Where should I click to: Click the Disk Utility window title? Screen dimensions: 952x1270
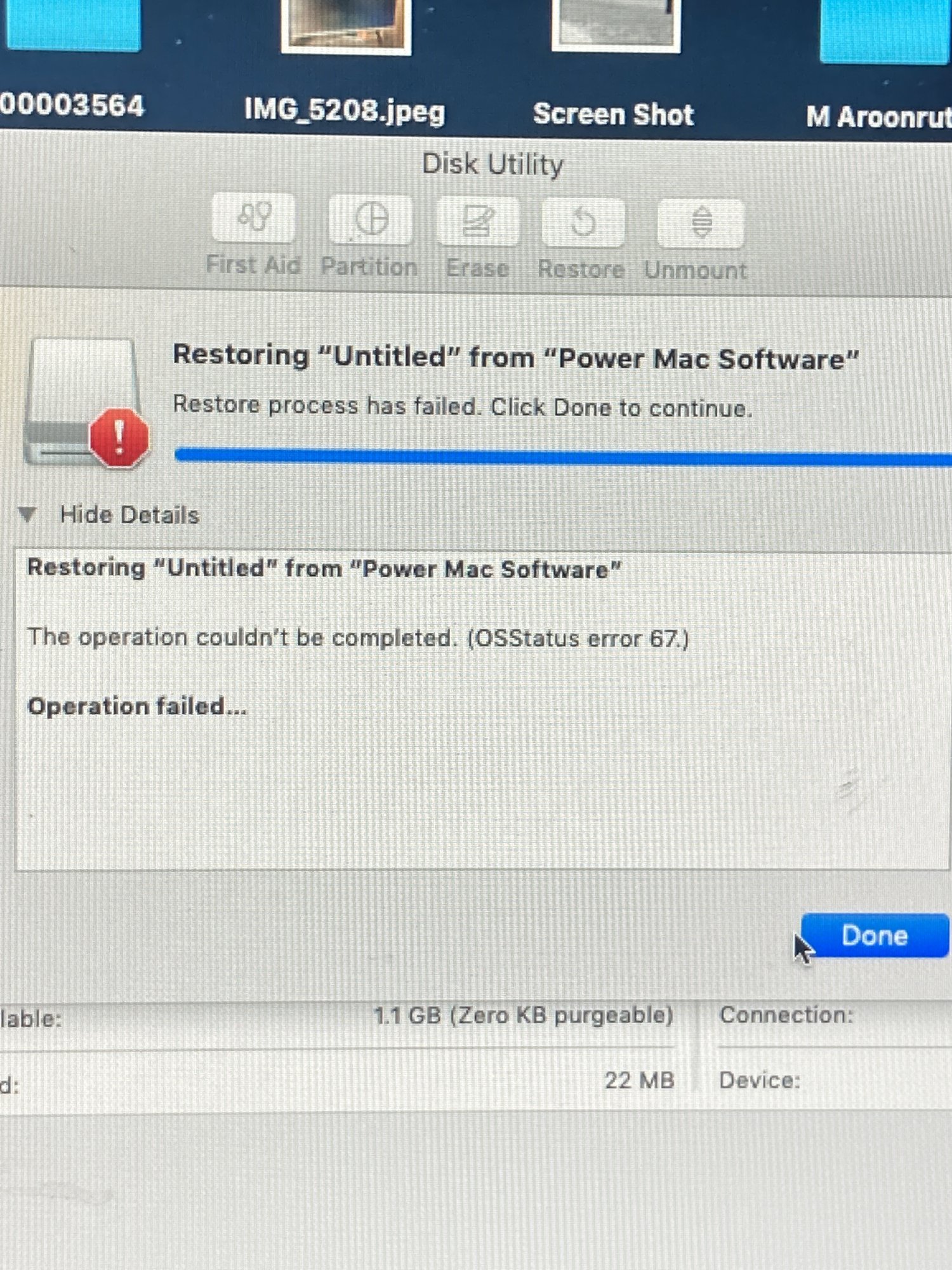click(x=493, y=164)
